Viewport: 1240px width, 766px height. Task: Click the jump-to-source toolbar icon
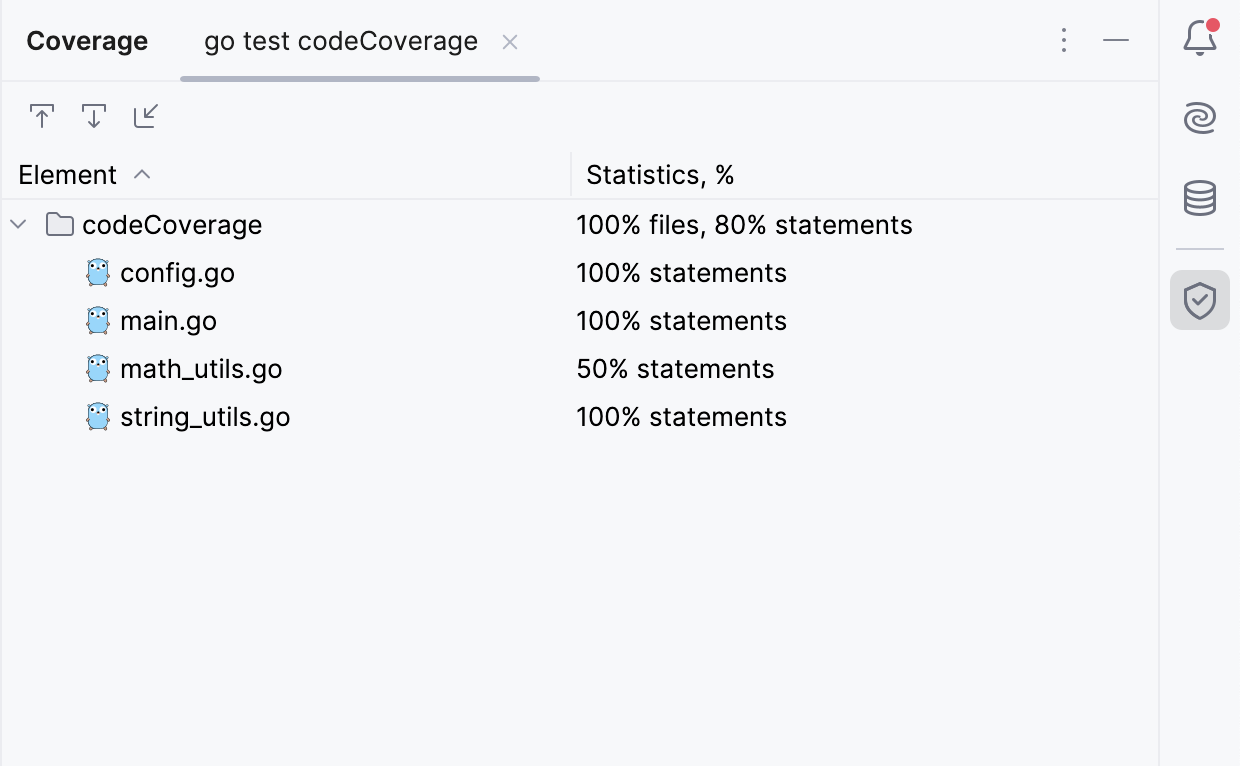(x=145, y=116)
